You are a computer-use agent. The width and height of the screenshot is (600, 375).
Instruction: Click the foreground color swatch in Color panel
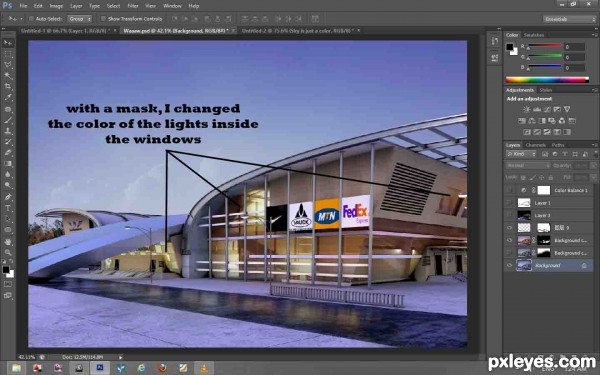tap(510, 47)
